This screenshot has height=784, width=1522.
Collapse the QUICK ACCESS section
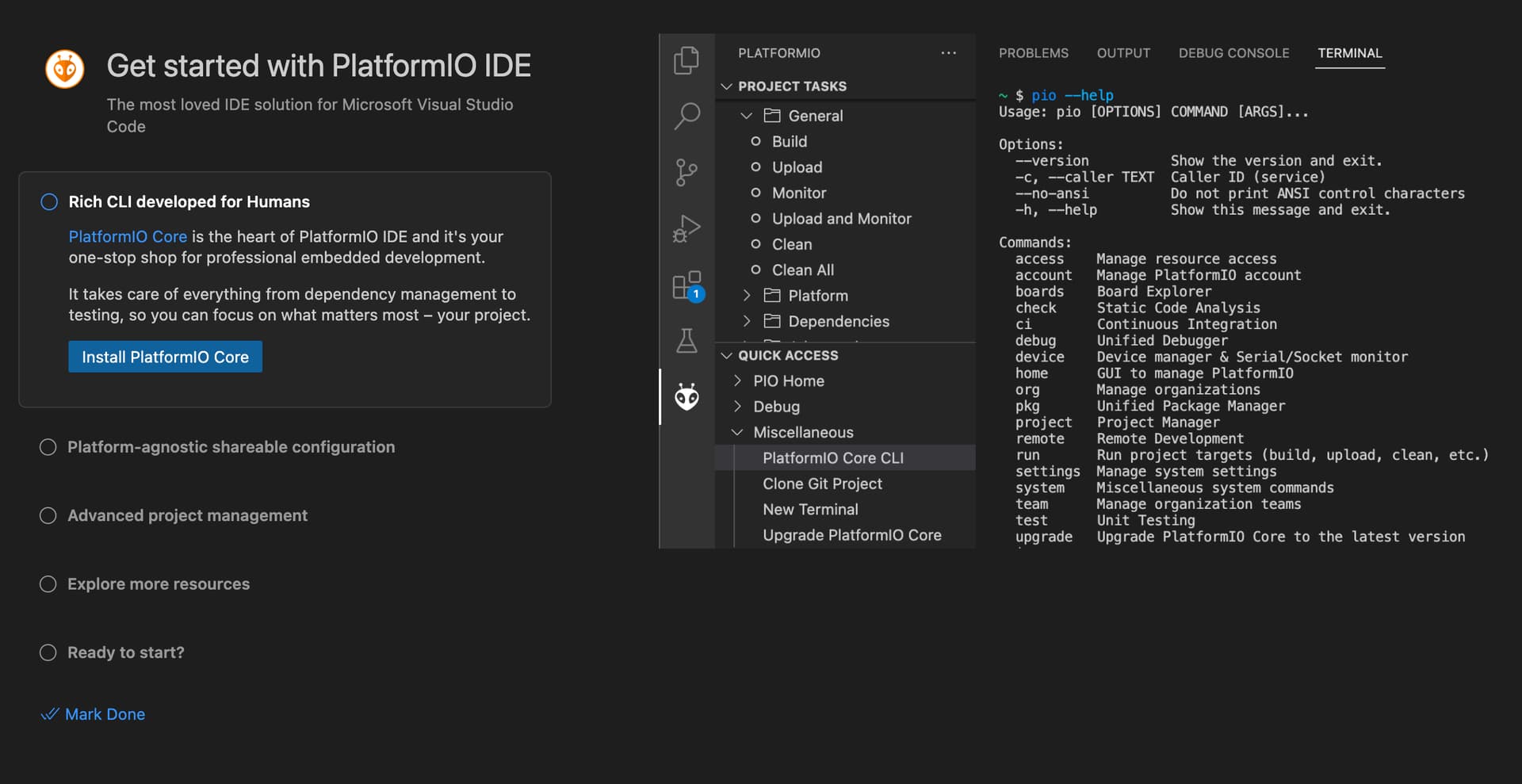pos(726,356)
